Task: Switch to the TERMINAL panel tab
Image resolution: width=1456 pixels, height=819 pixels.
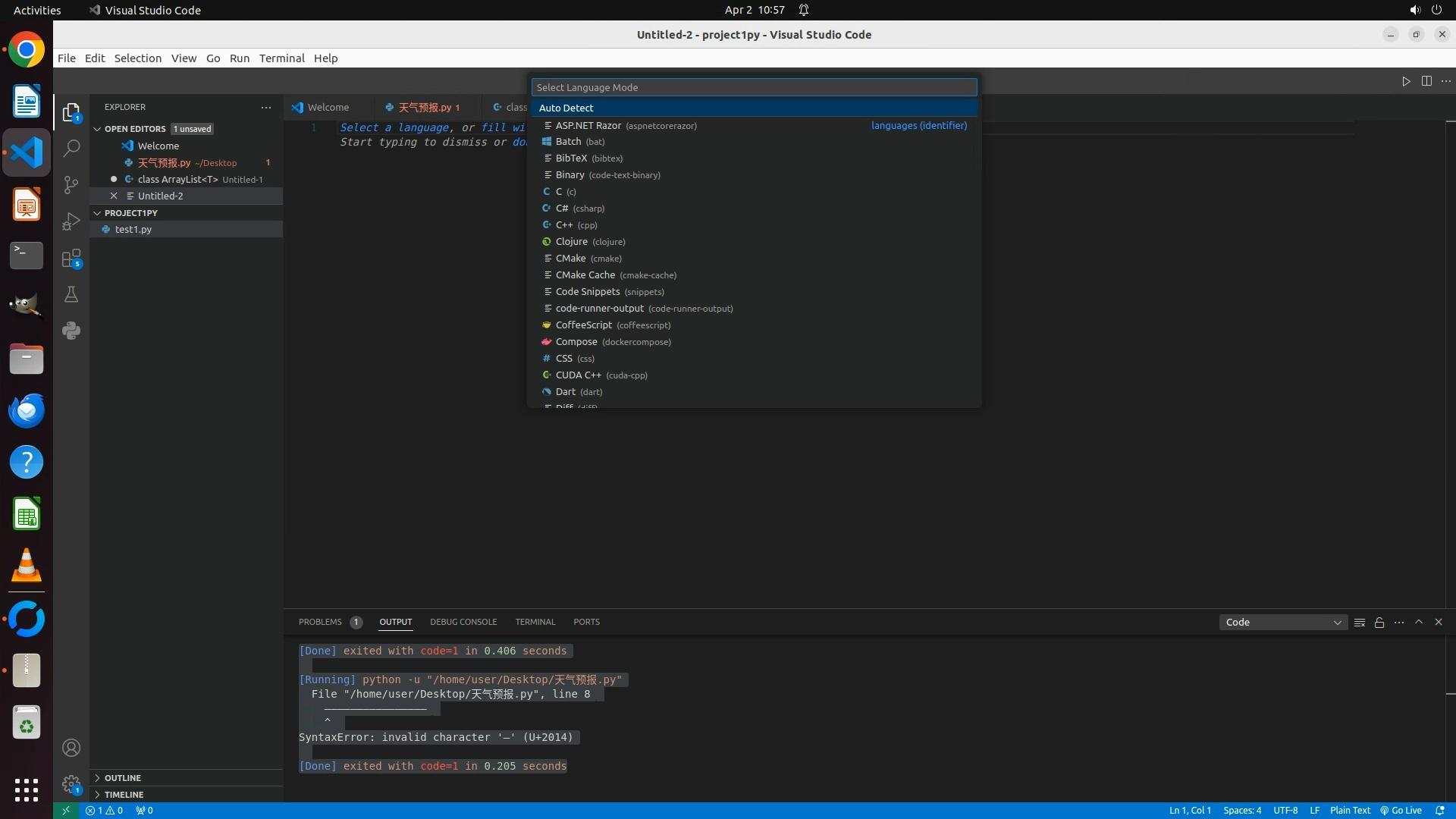Action: pos(535,622)
